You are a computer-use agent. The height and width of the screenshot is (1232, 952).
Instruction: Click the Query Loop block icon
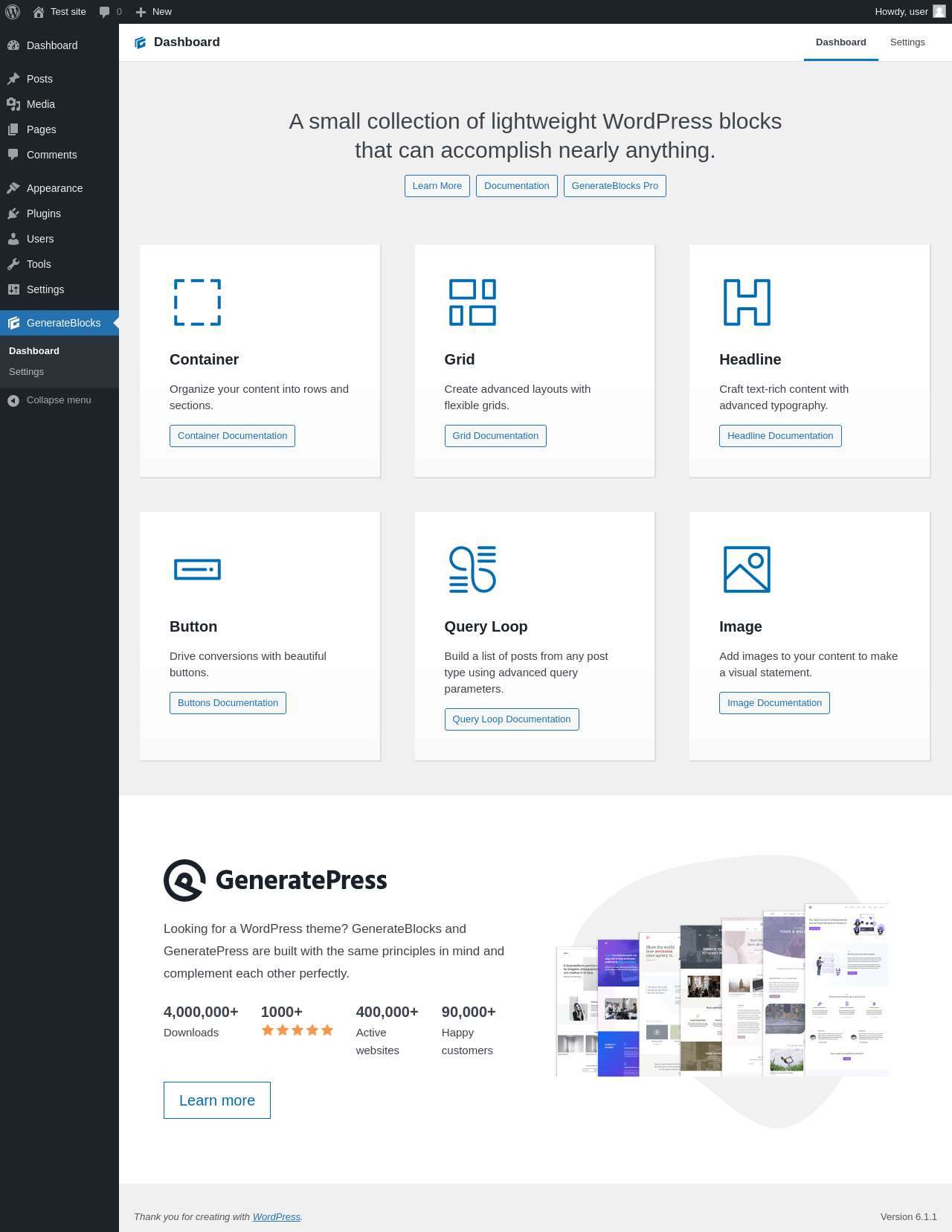pyautogui.click(x=472, y=569)
